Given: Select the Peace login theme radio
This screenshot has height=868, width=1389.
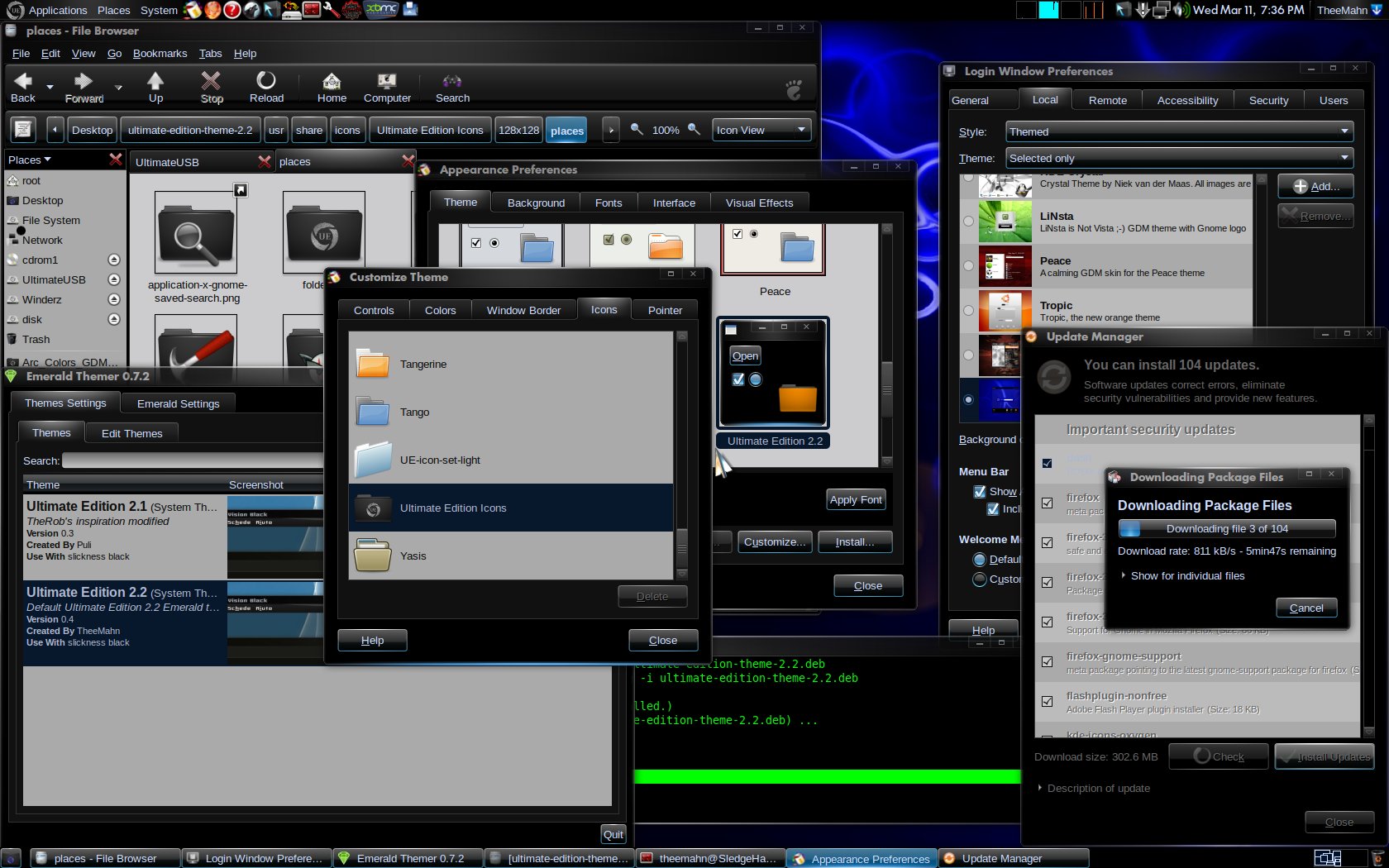Looking at the screenshot, I should [968, 265].
